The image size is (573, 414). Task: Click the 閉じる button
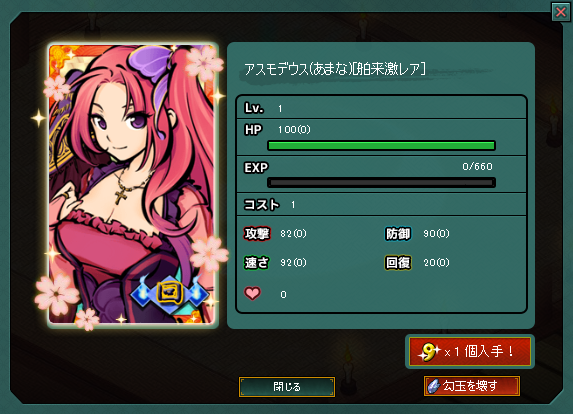(x=287, y=387)
